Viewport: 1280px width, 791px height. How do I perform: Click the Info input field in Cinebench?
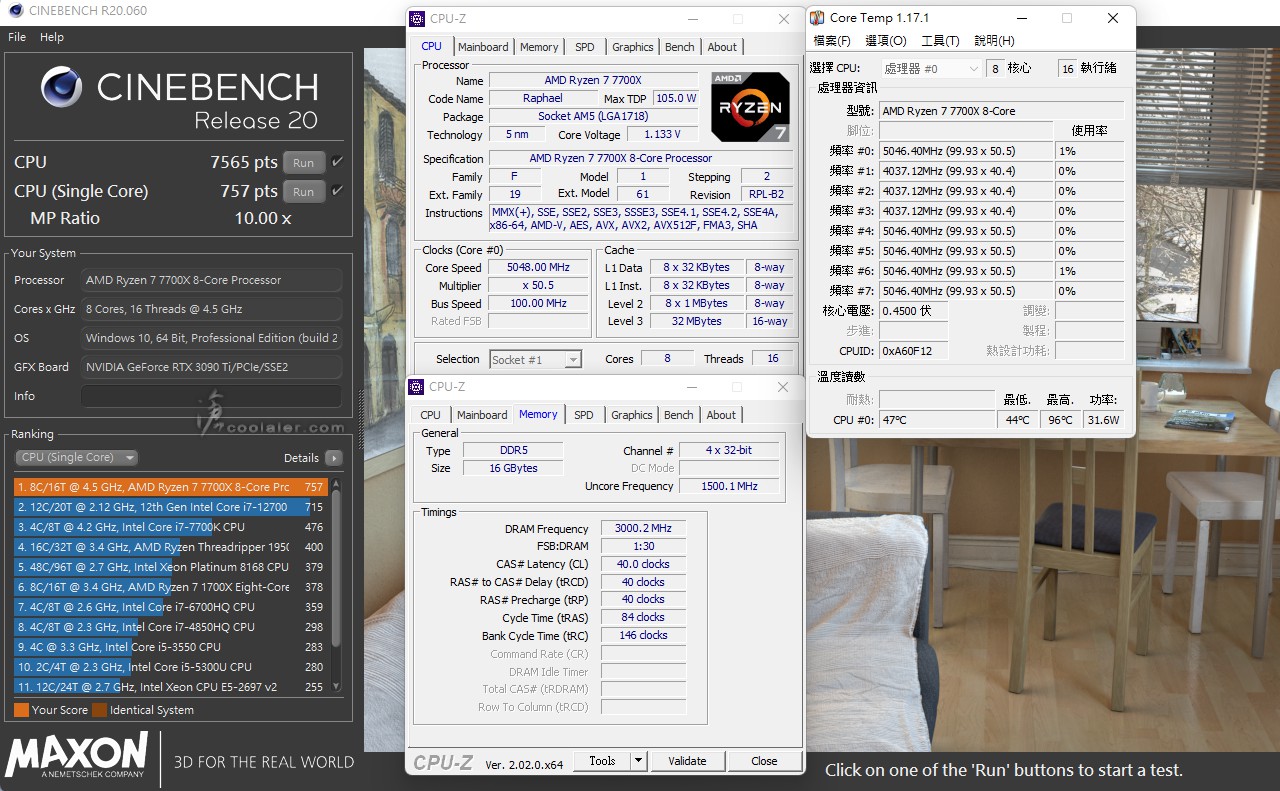pyautogui.click(x=211, y=396)
